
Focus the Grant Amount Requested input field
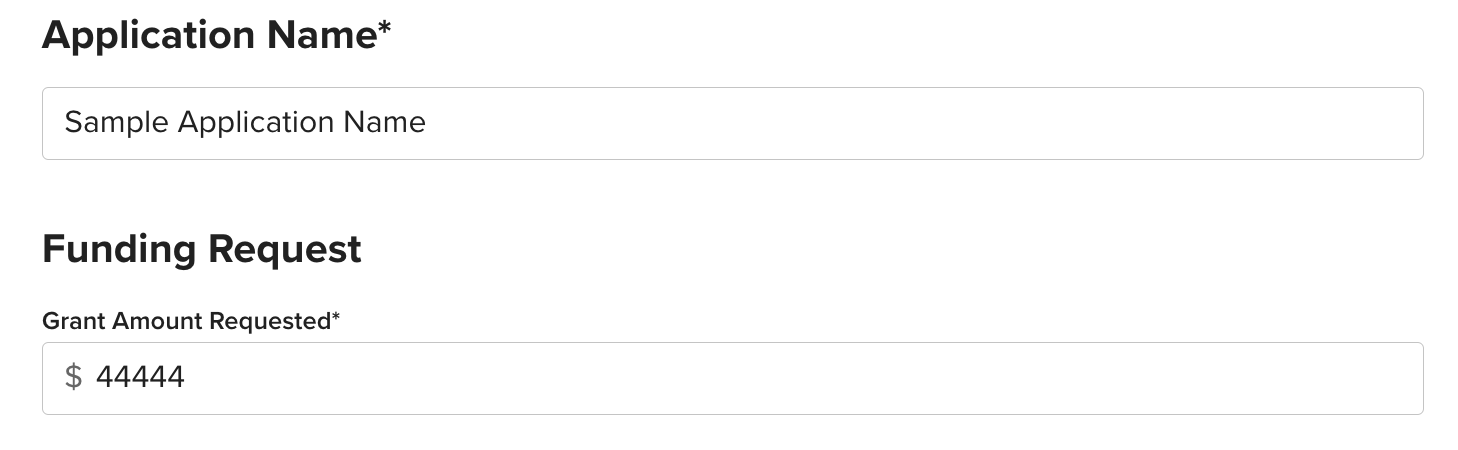[x=732, y=378]
